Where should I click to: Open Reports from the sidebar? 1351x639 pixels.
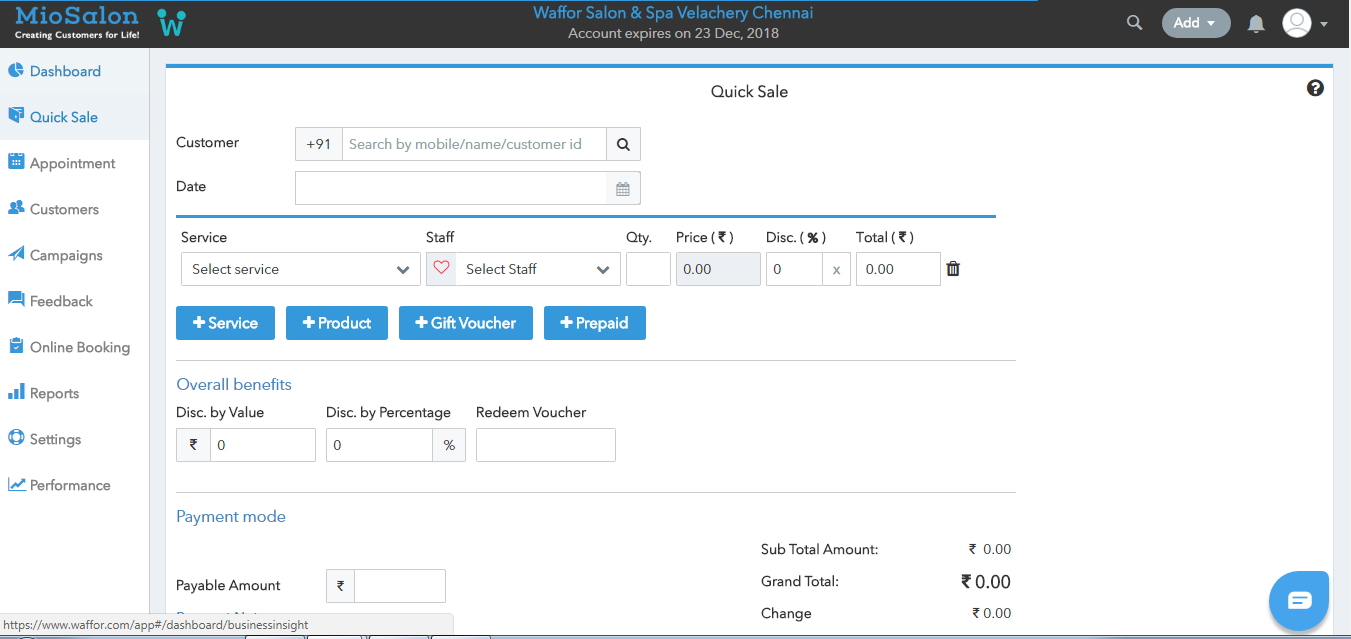tap(54, 393)
